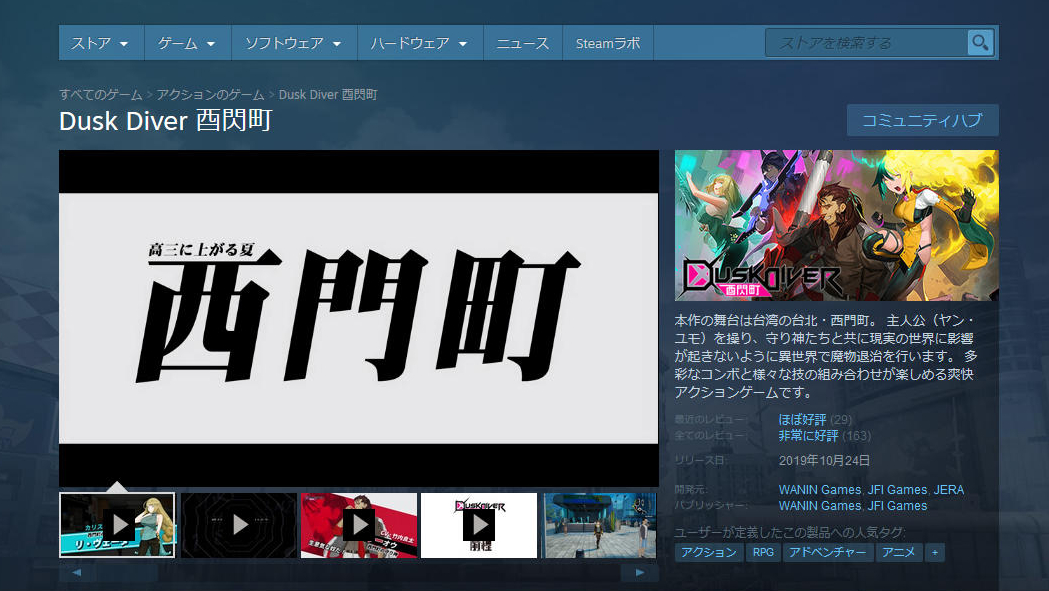Viewport: 1049px width, 591px height.
Task: Click the left arrow of thumbnail strip
Action: (x=76, y=572)
